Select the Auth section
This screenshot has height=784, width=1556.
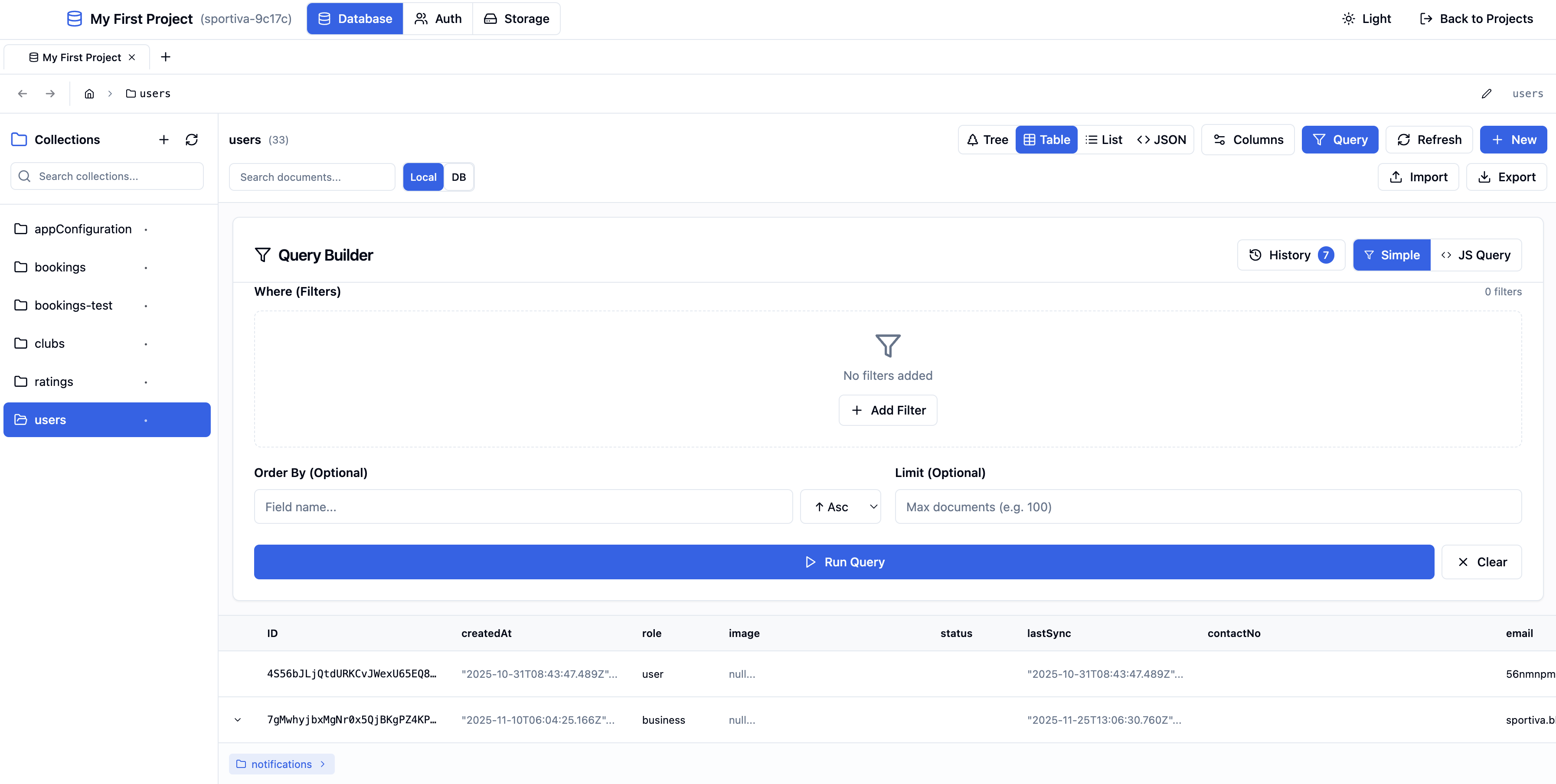[x=438, y=18]
